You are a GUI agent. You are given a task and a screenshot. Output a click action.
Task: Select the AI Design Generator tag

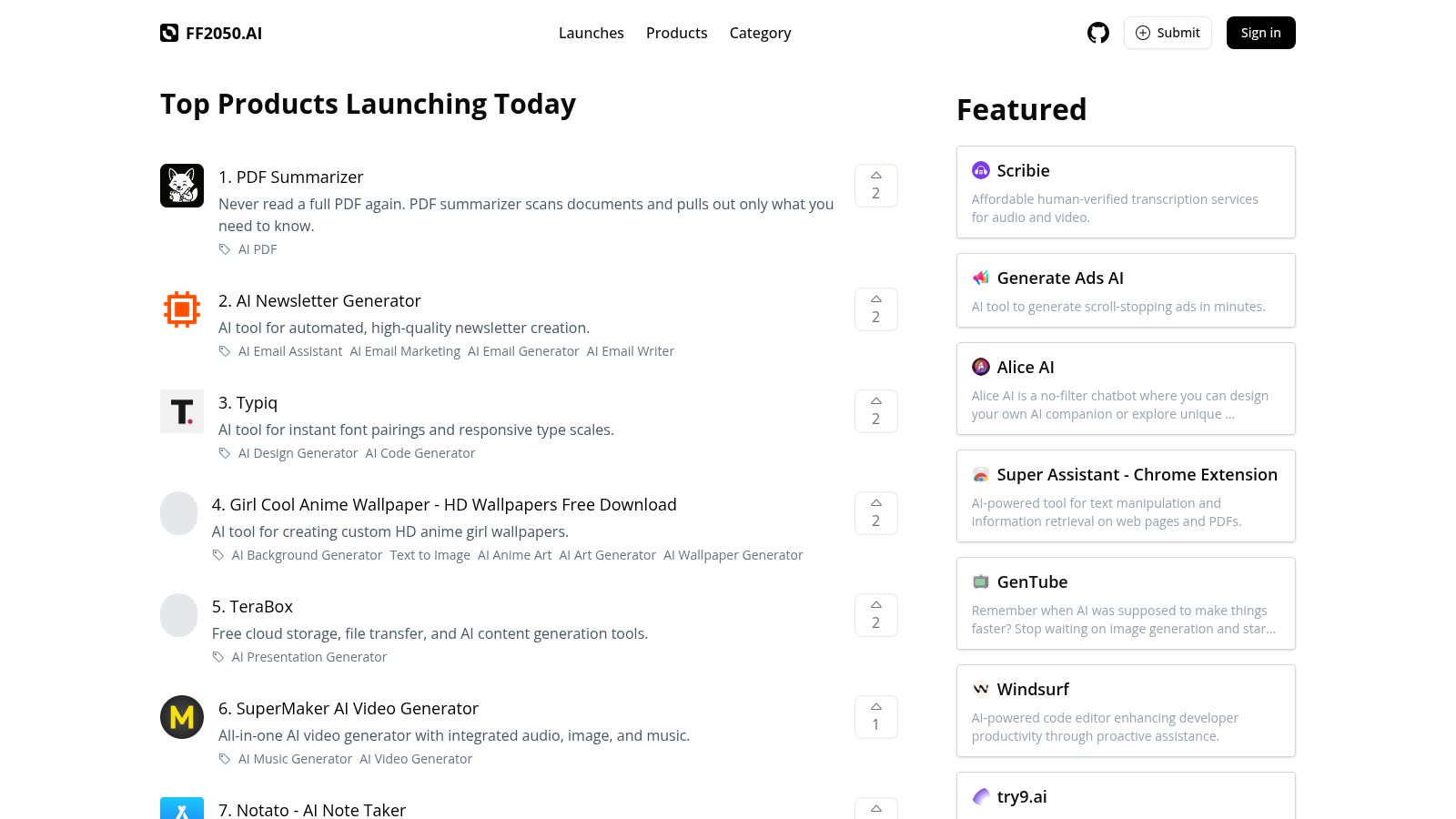298,453
